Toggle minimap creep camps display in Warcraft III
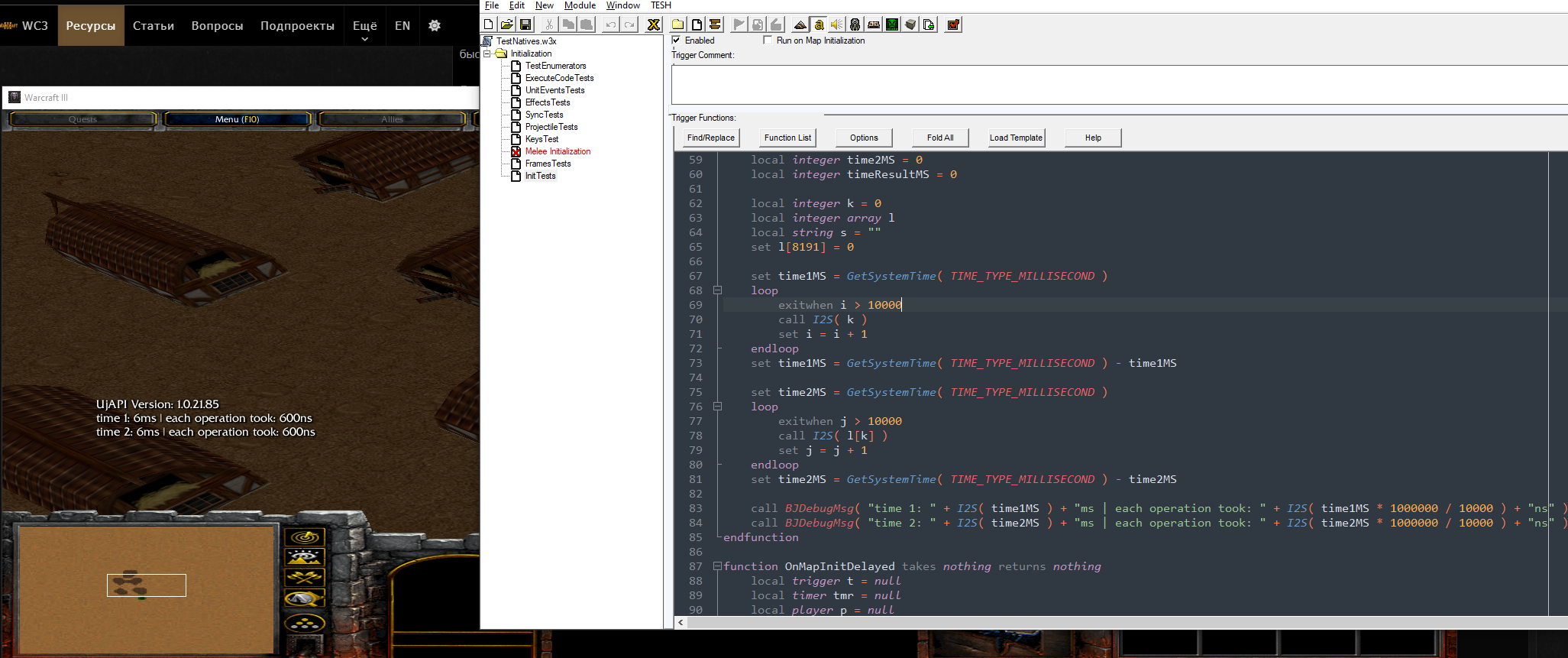 [305, 598]
